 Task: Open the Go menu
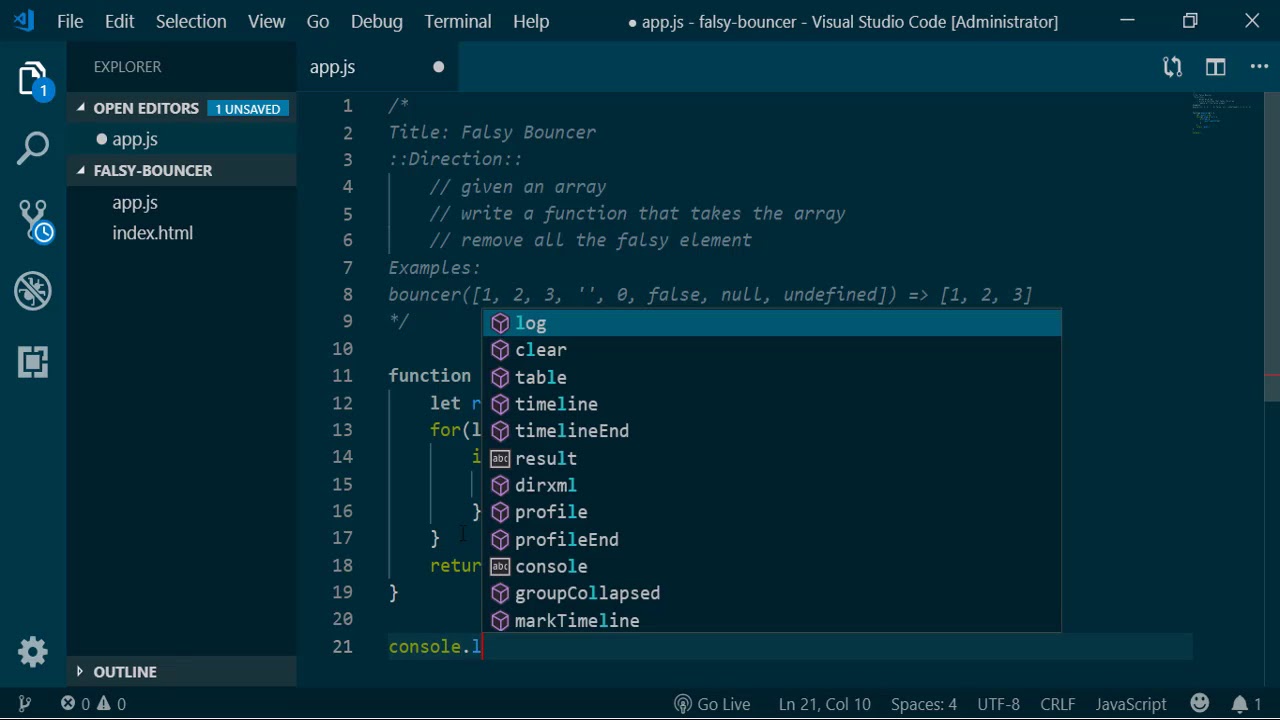318,21
